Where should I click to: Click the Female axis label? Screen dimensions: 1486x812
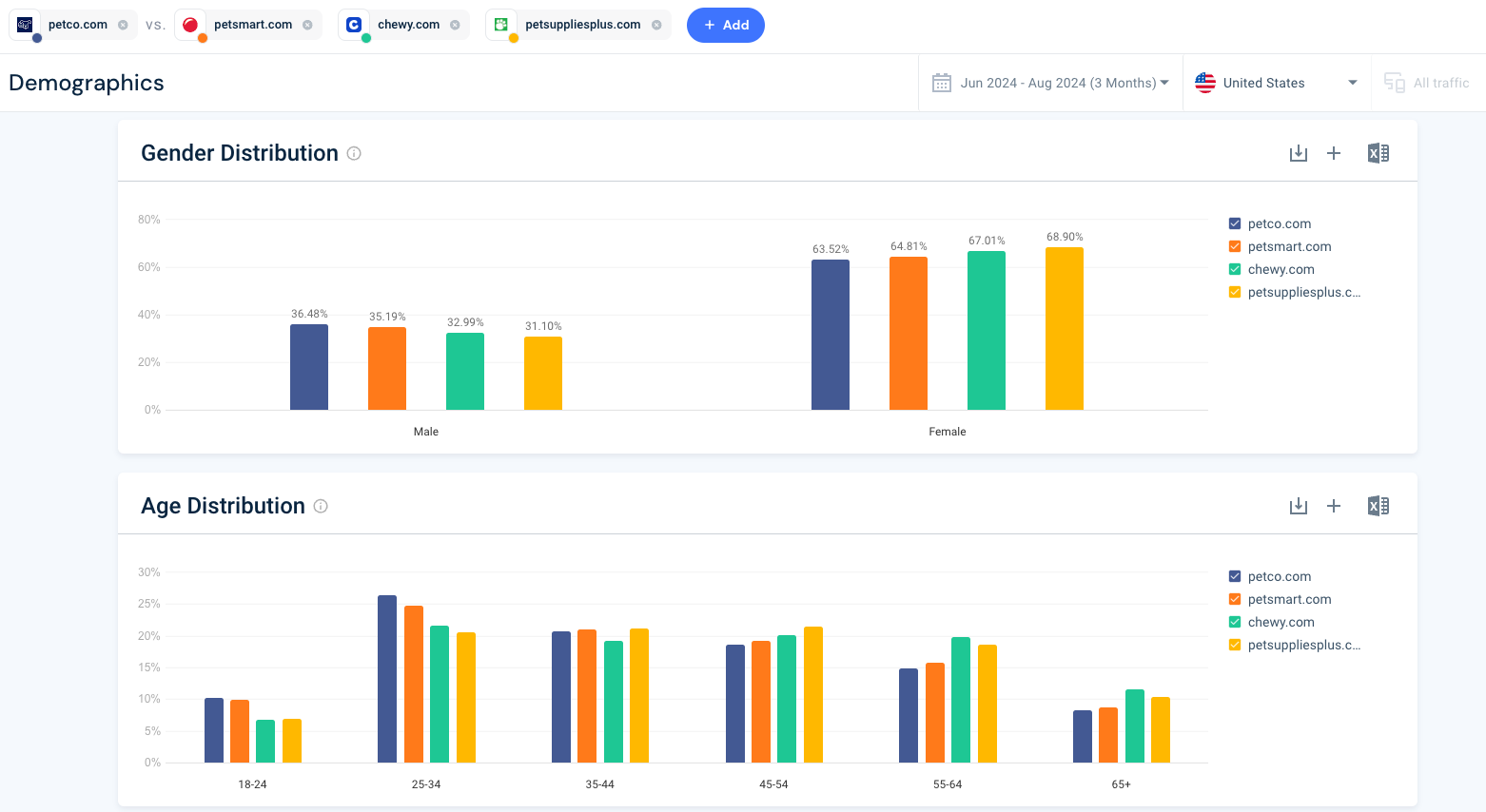tap(948, 432)
